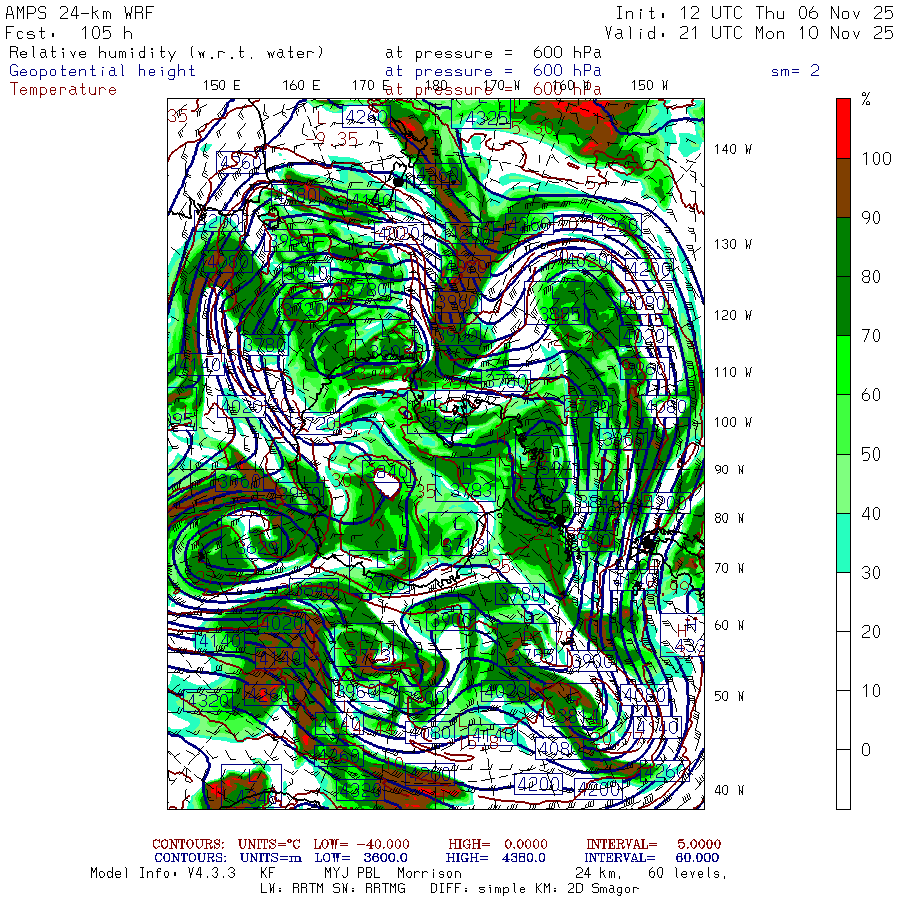
Task: Click the '100' colorbar tick label
Action: coord(876,158)
